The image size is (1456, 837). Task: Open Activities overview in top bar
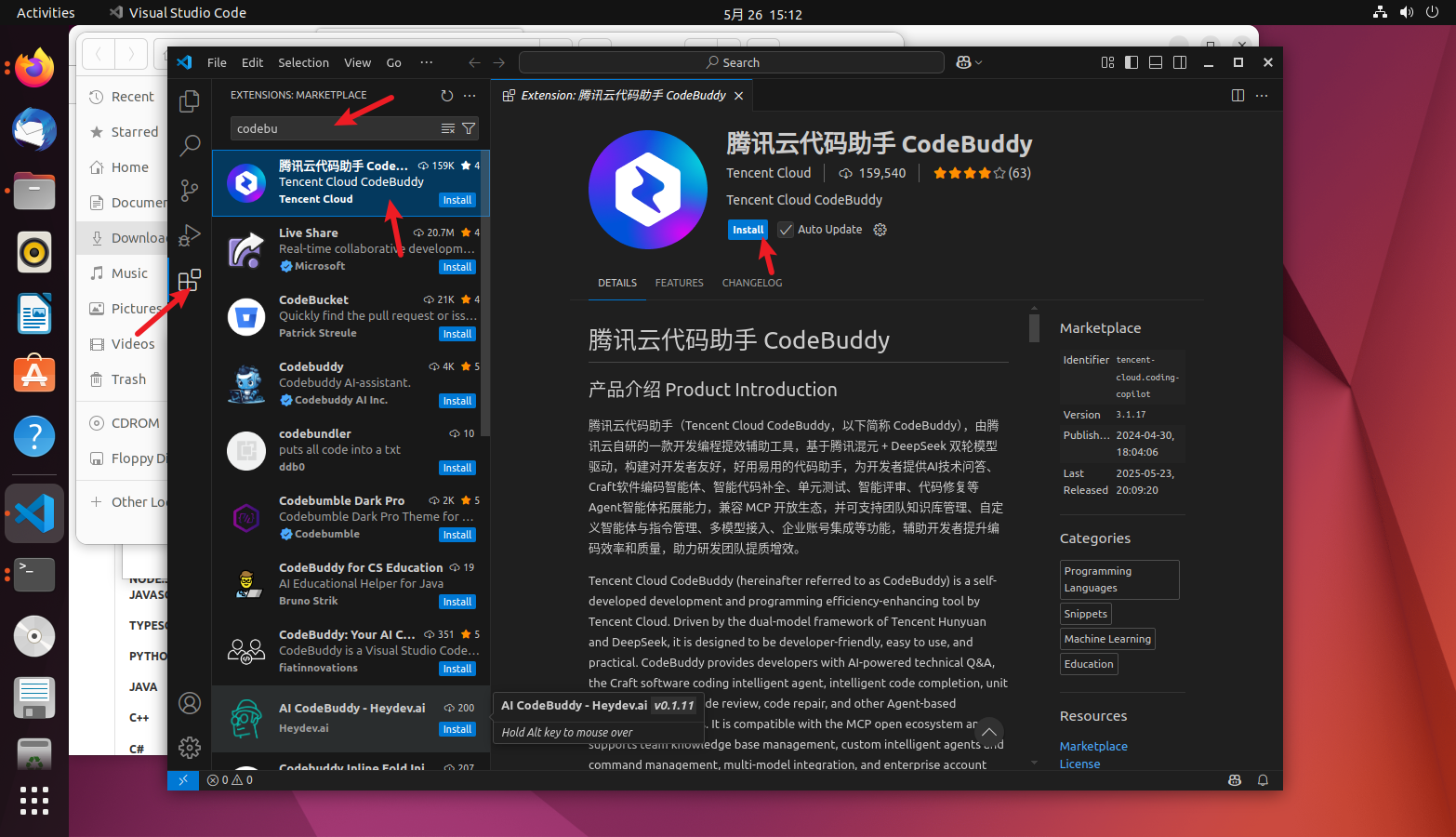[x=46, y=13]
